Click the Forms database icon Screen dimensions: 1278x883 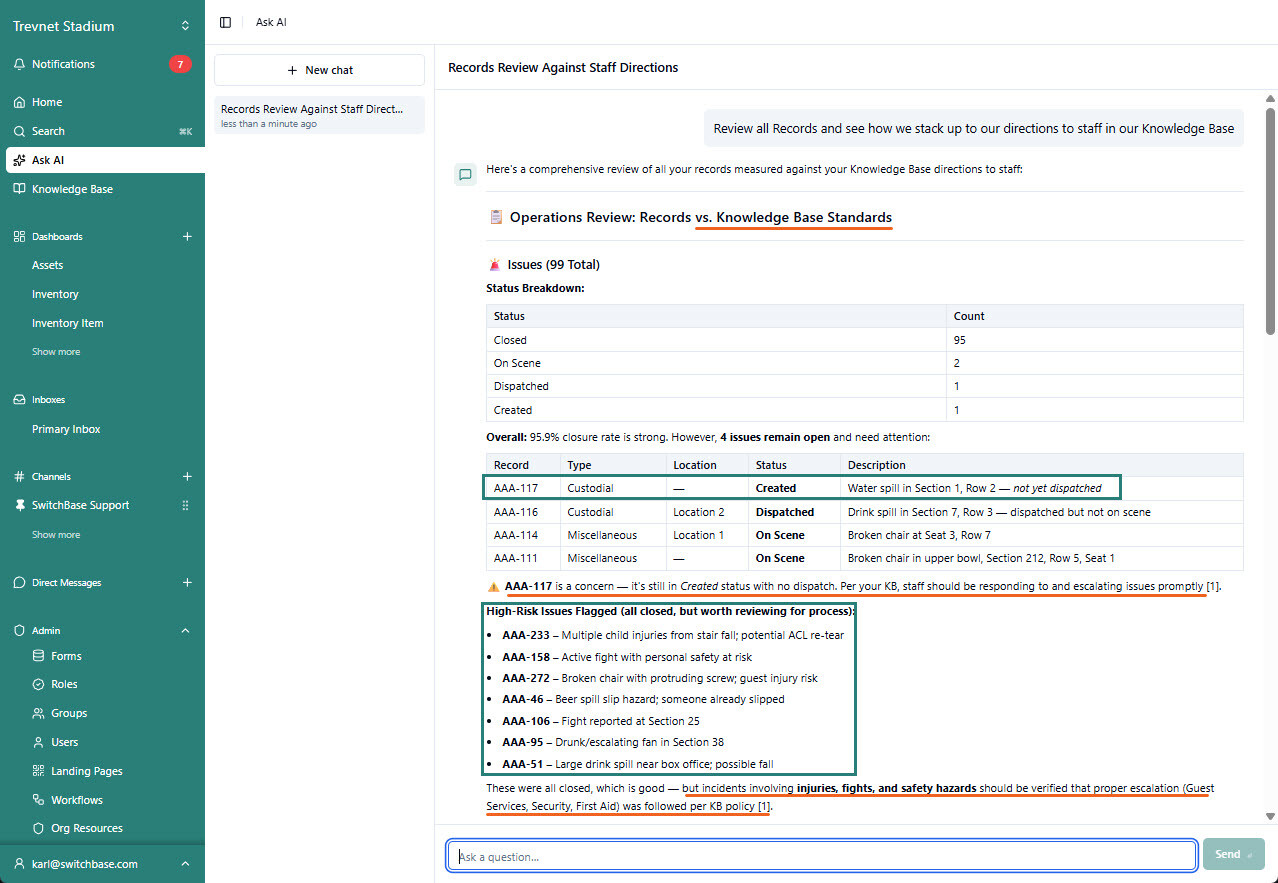(39, 656)
